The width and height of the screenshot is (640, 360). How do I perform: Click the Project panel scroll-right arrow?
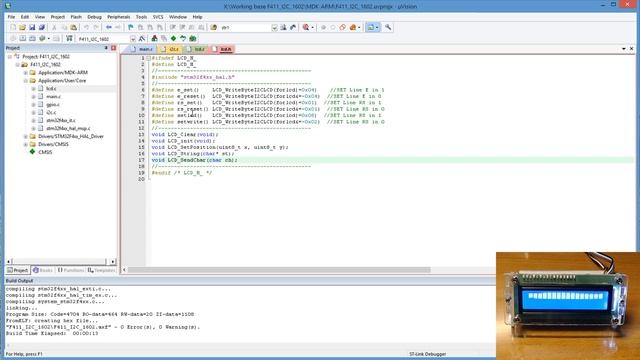pos(113,262)
